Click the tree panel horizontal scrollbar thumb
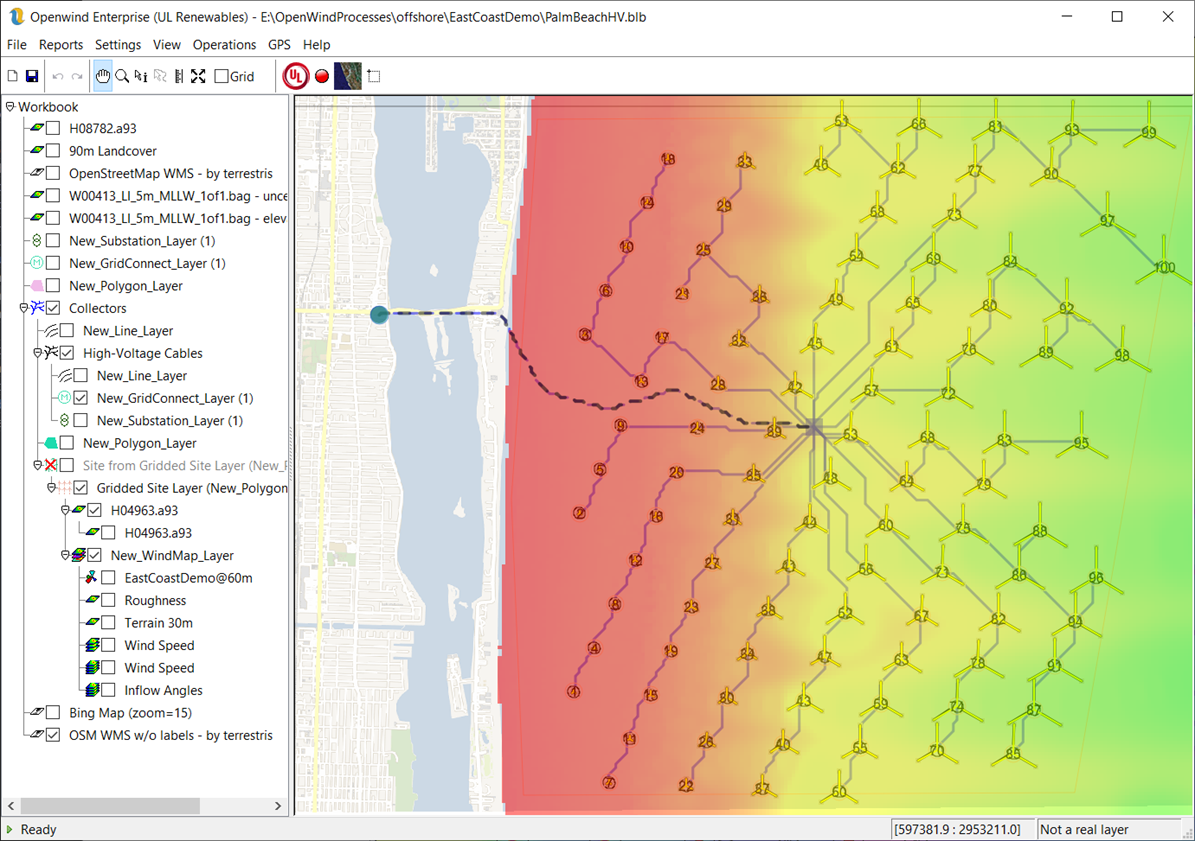Viewport: 1195px width, 841px height. coord(110,805)
